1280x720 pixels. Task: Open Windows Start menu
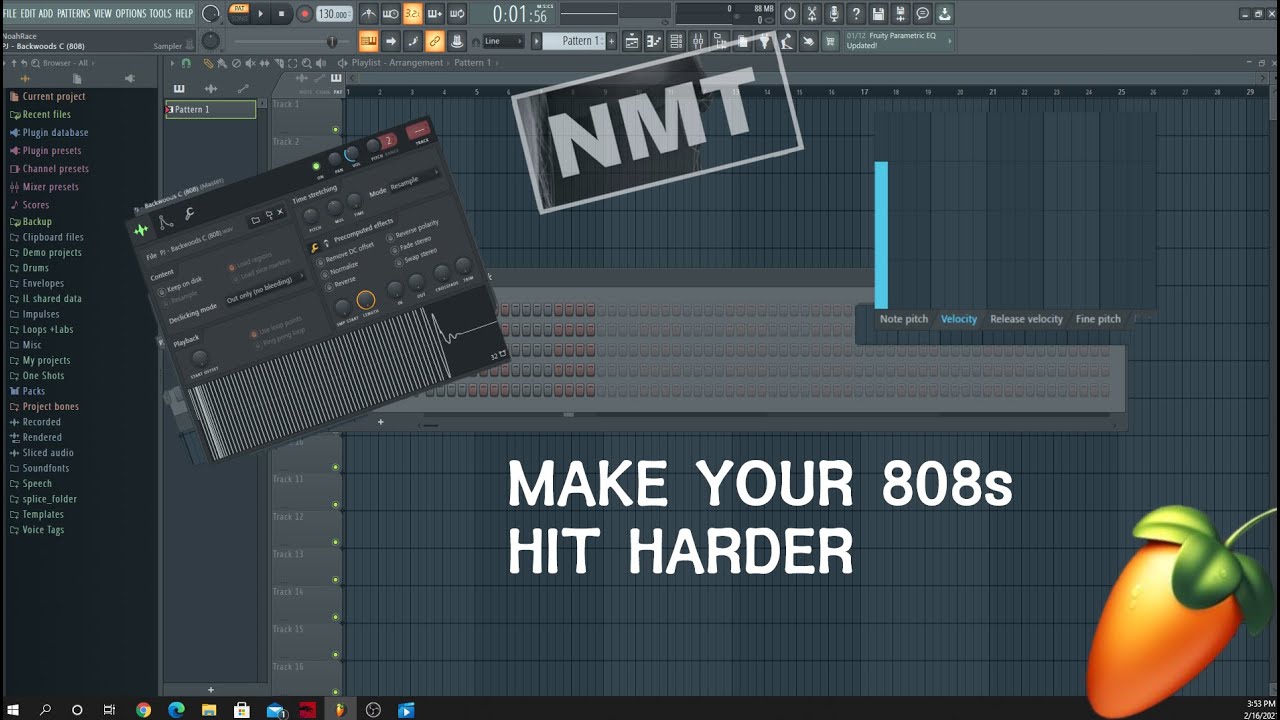click(x=13, y=710)
